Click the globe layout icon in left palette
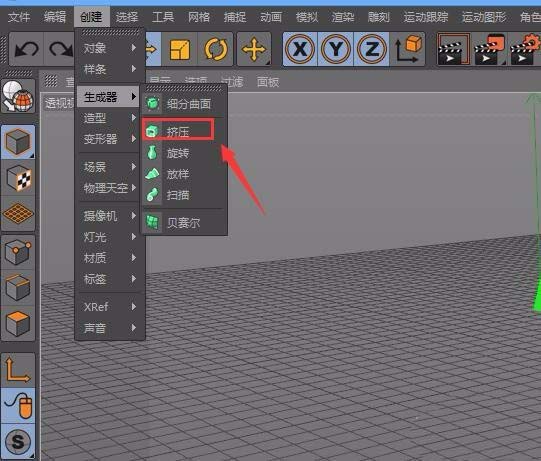 pos(18,96)
